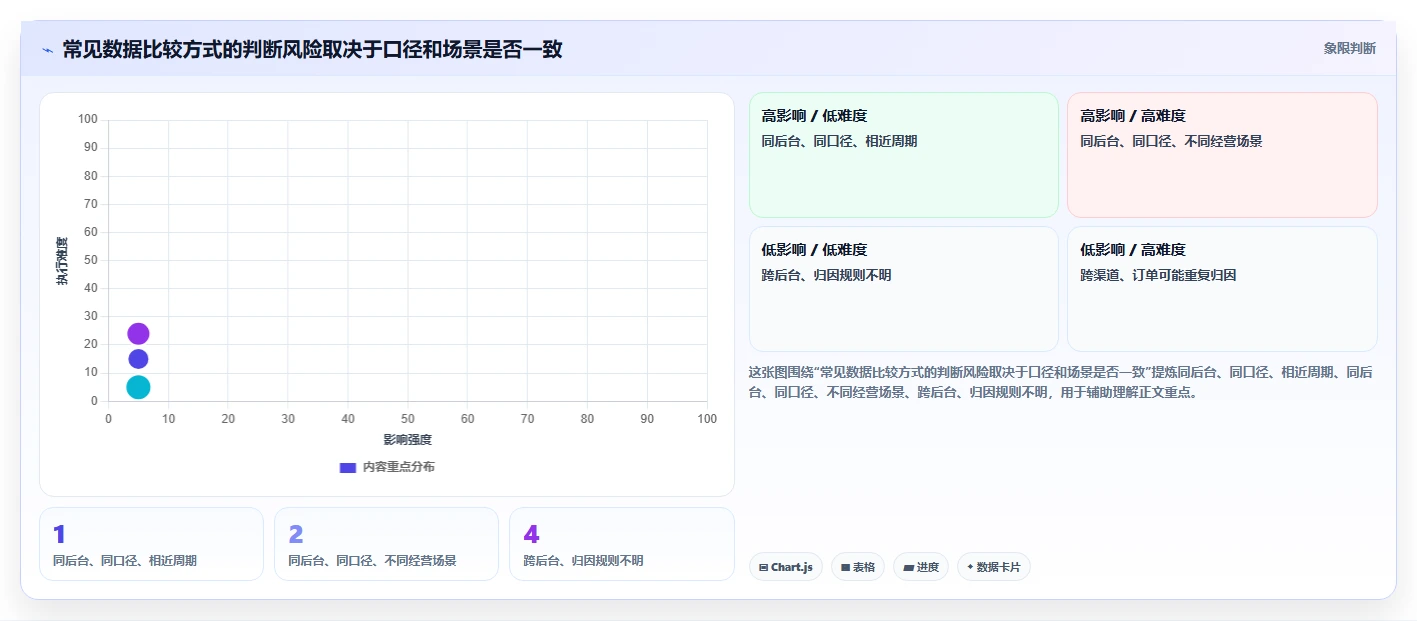Click the lightning icon beside the title

pyautogui.click(x=48, y=50)
